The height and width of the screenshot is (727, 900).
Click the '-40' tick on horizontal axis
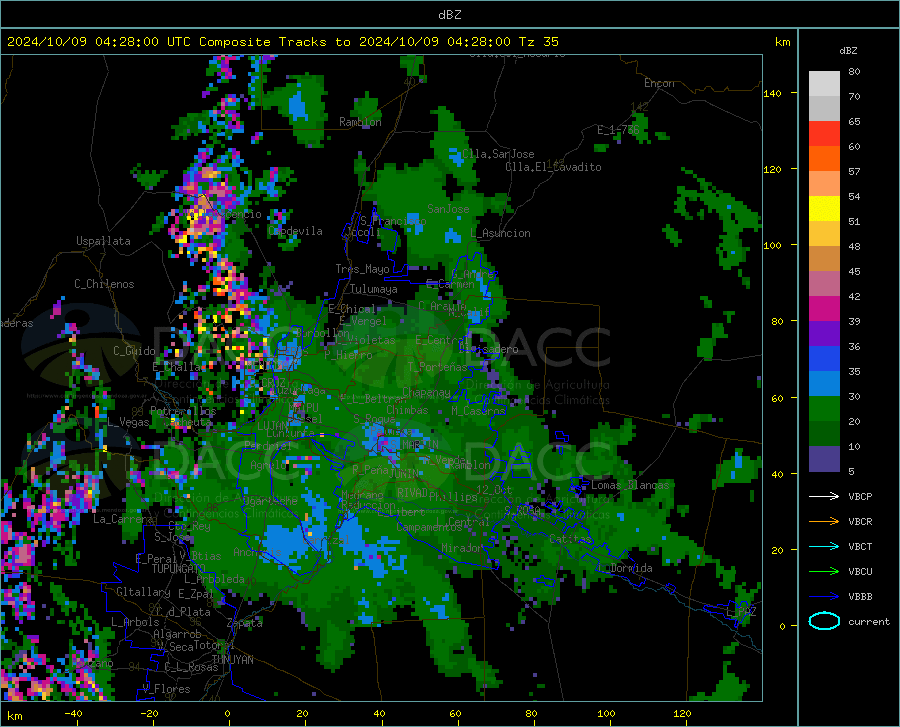point(73,714)
